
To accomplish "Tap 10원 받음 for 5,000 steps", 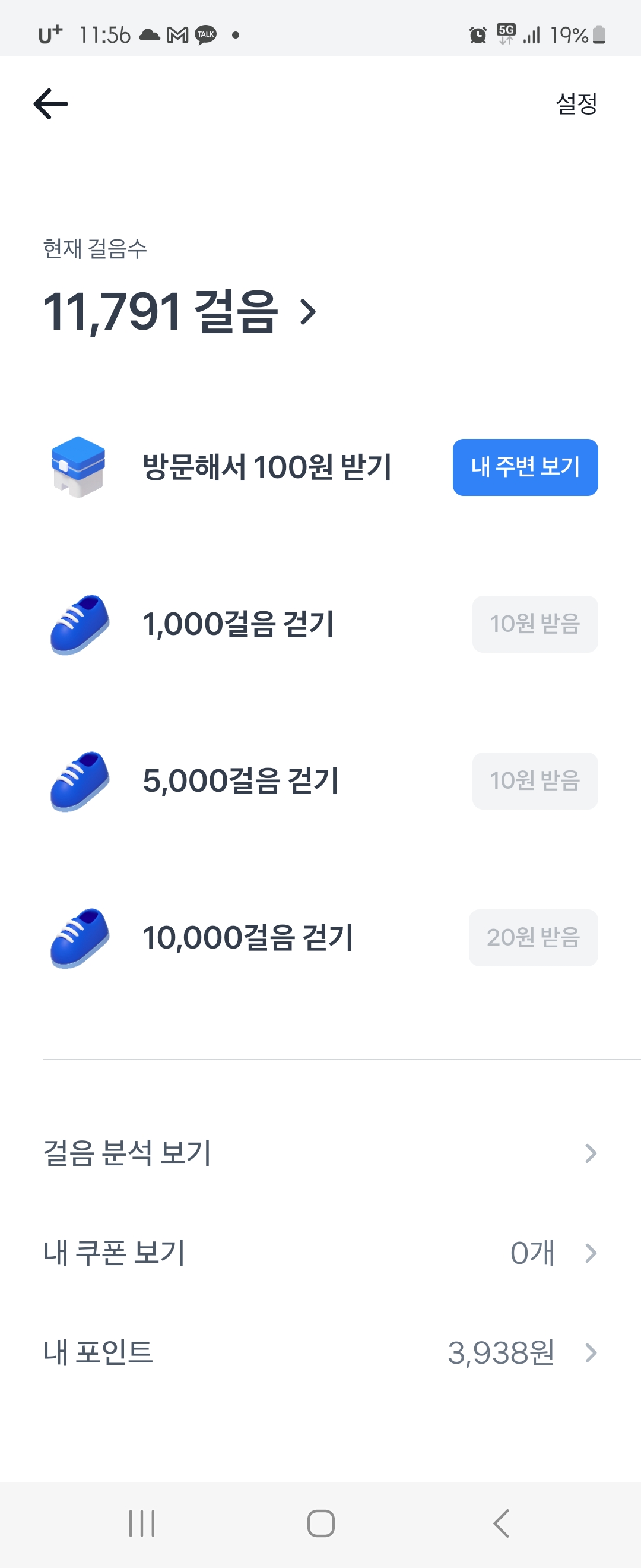I will coord(535,781).
